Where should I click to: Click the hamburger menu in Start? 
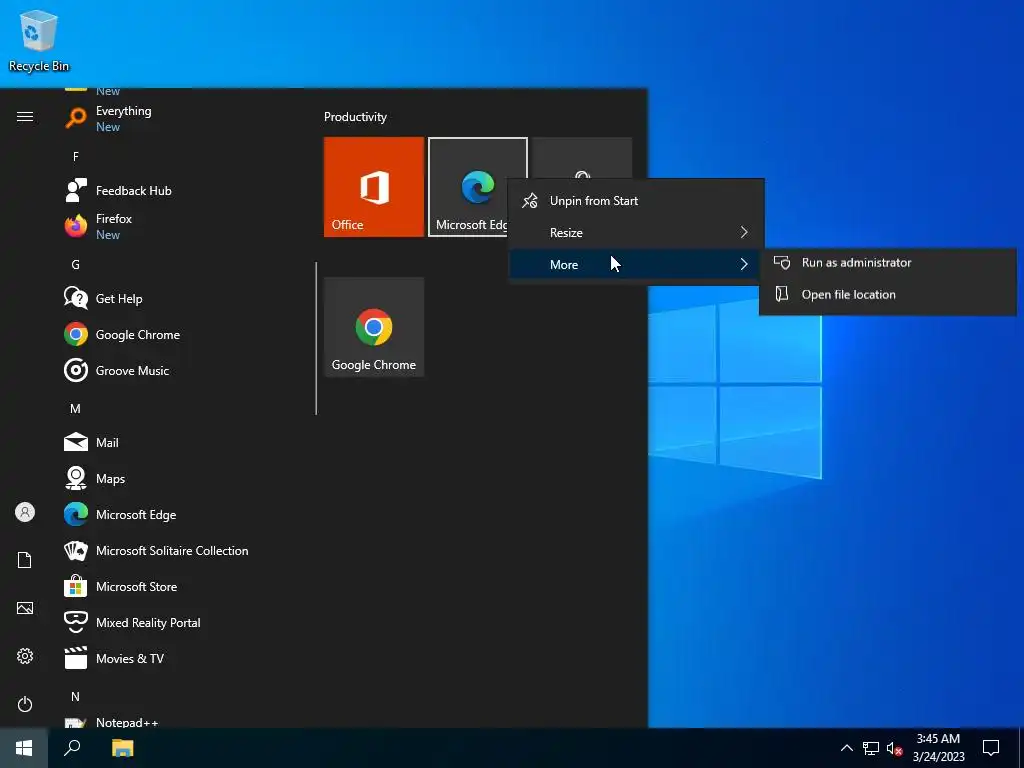point(25,117)
